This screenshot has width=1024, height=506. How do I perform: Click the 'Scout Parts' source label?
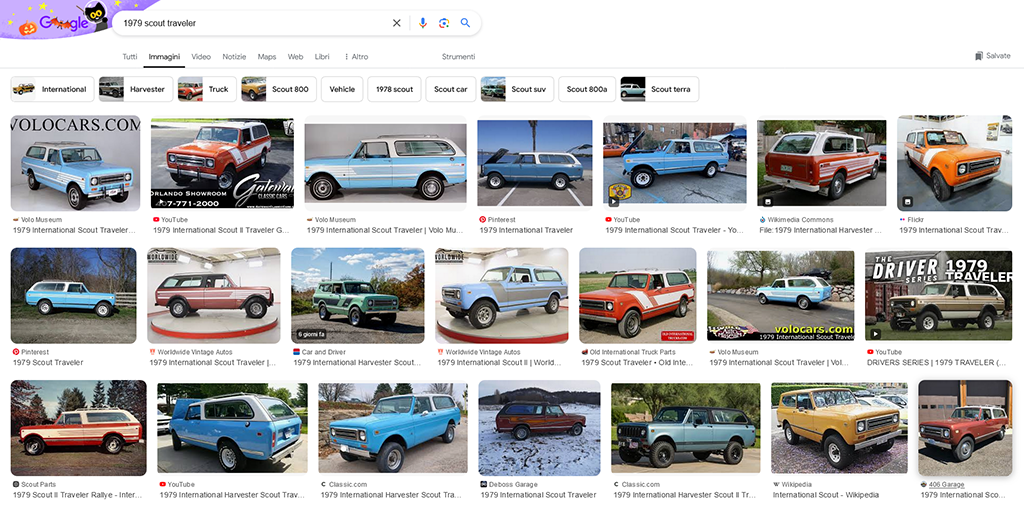click(39, 484)
